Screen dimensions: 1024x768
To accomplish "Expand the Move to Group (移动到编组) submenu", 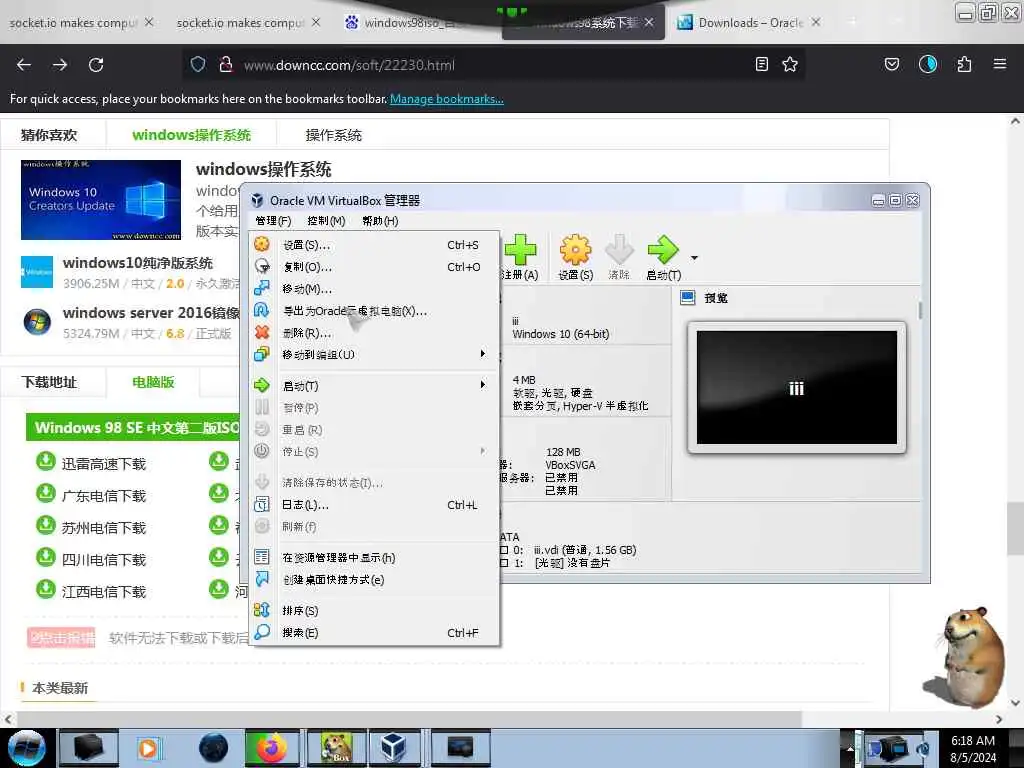I will [x=375, y=355].
